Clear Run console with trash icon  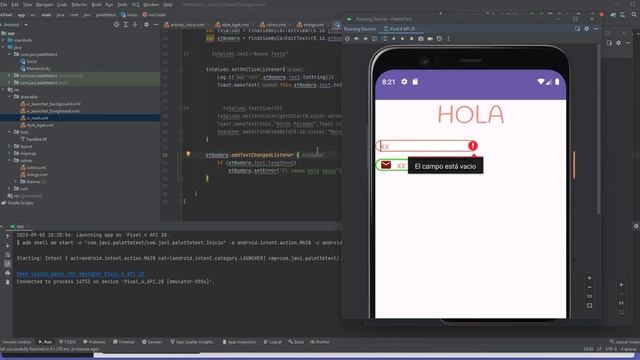click(7, 282)
